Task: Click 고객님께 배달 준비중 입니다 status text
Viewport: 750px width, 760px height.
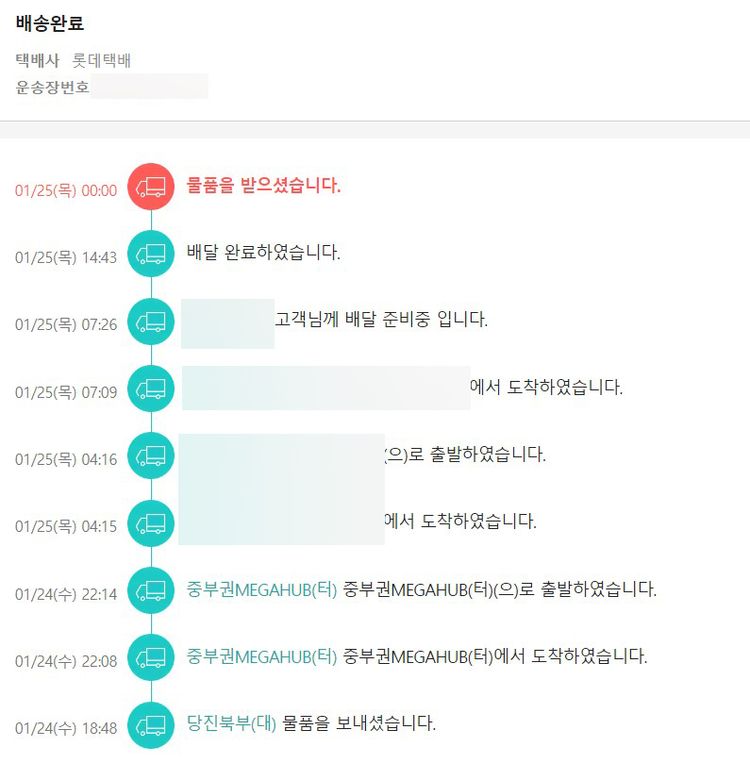Action: (x=382, y=320)
